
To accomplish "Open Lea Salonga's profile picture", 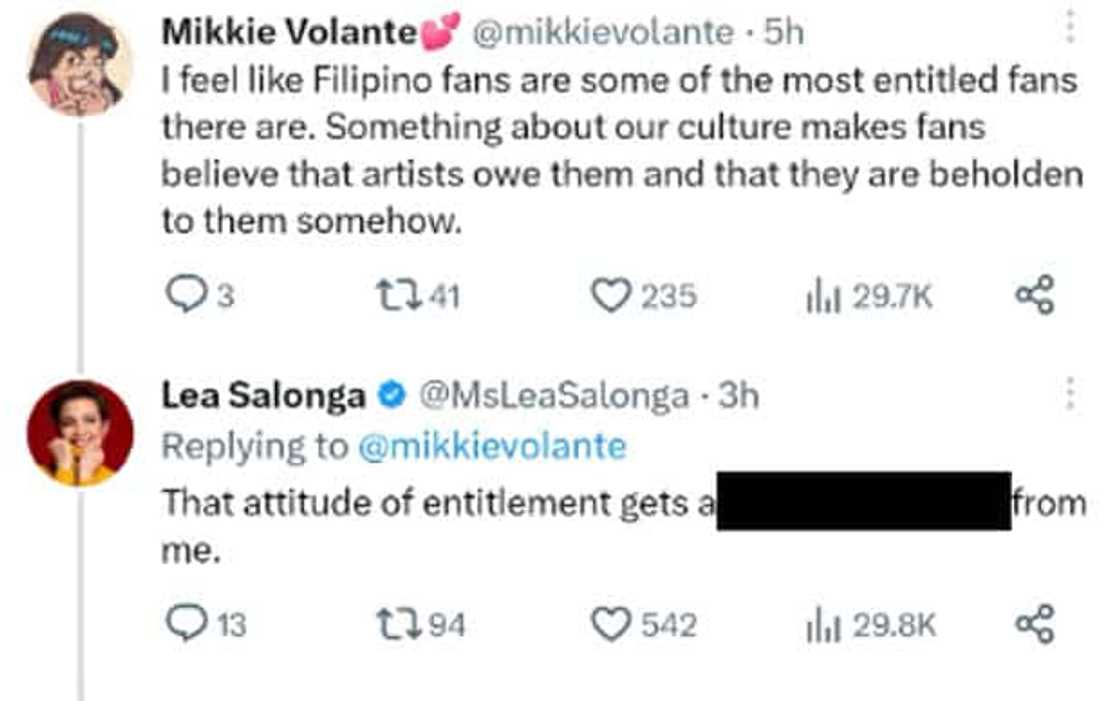I will pyautogui.click(x=78, y=433).
